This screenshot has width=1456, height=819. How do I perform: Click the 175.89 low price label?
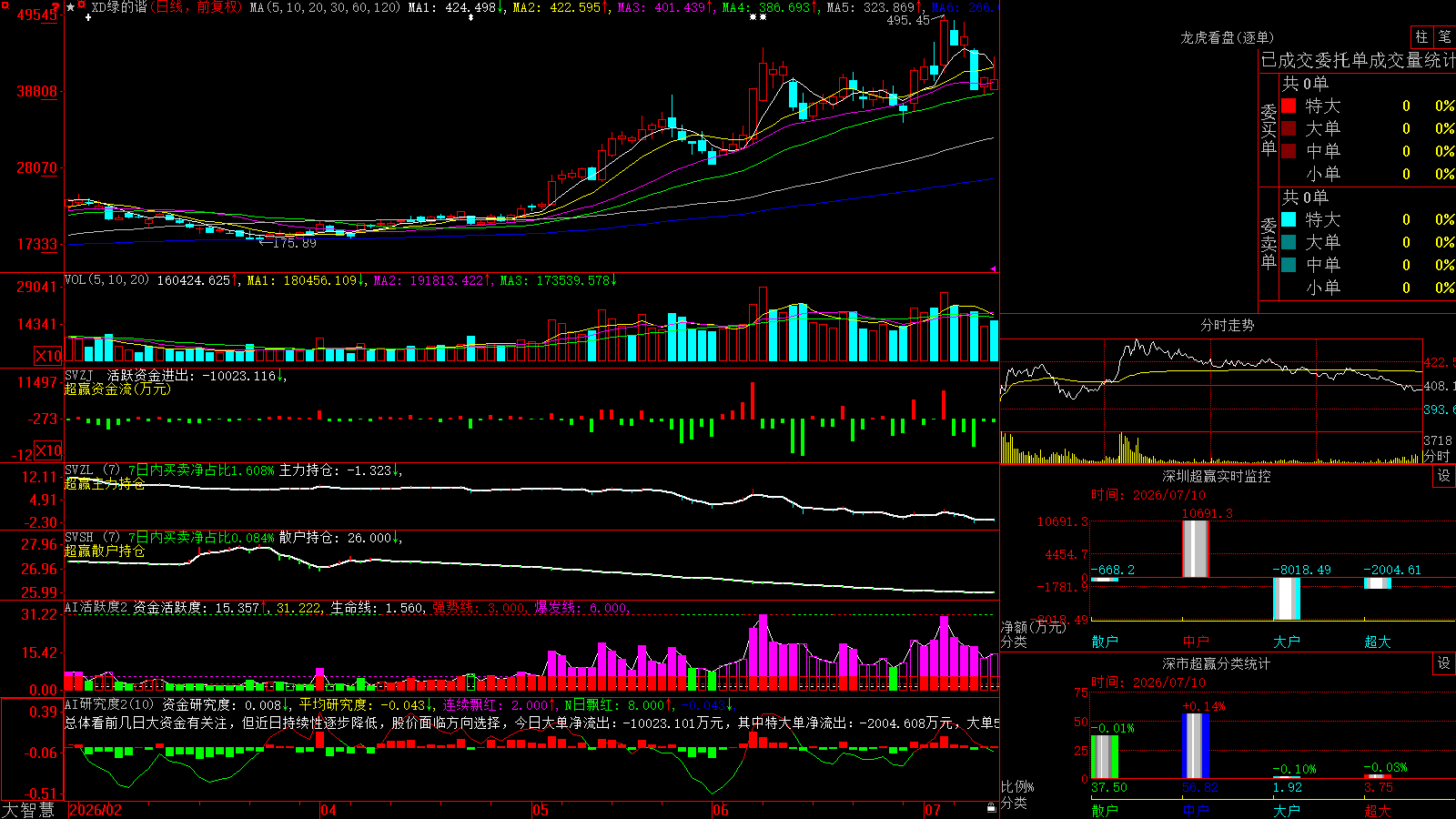pos(295,243)
